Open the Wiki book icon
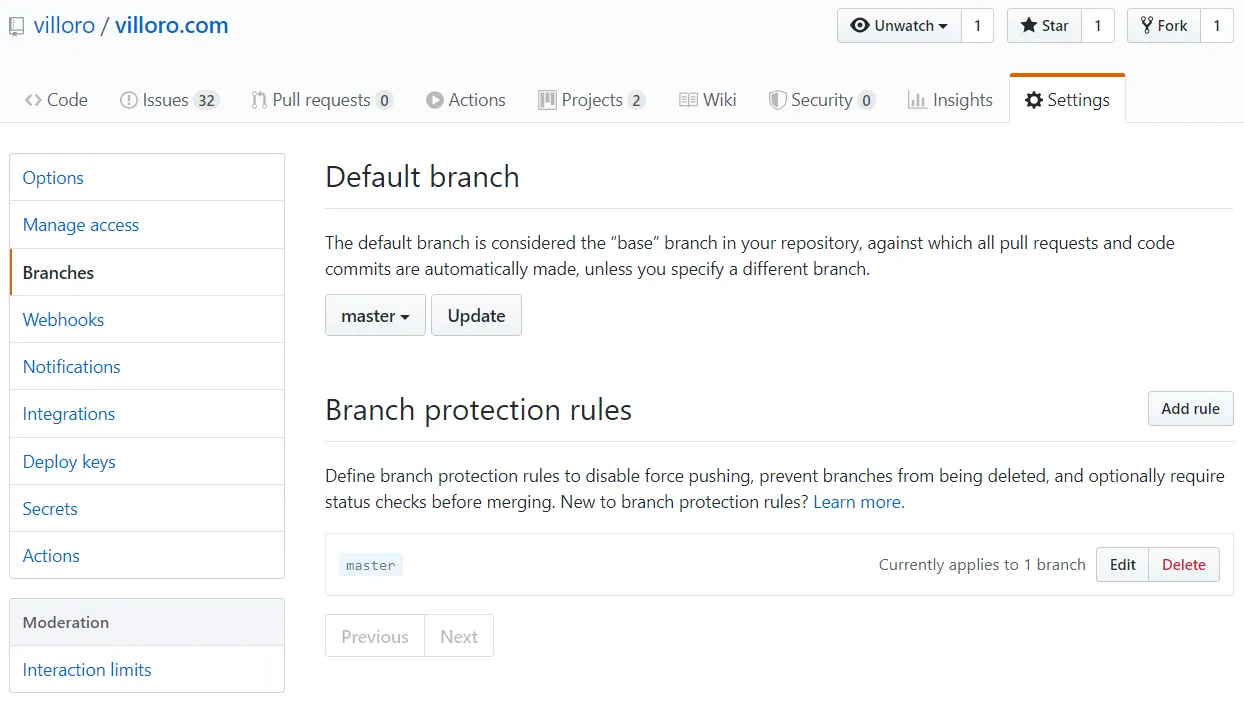The width and height of the screenshot is (1244, 702). pyautogui.click(x=687, y=99)
